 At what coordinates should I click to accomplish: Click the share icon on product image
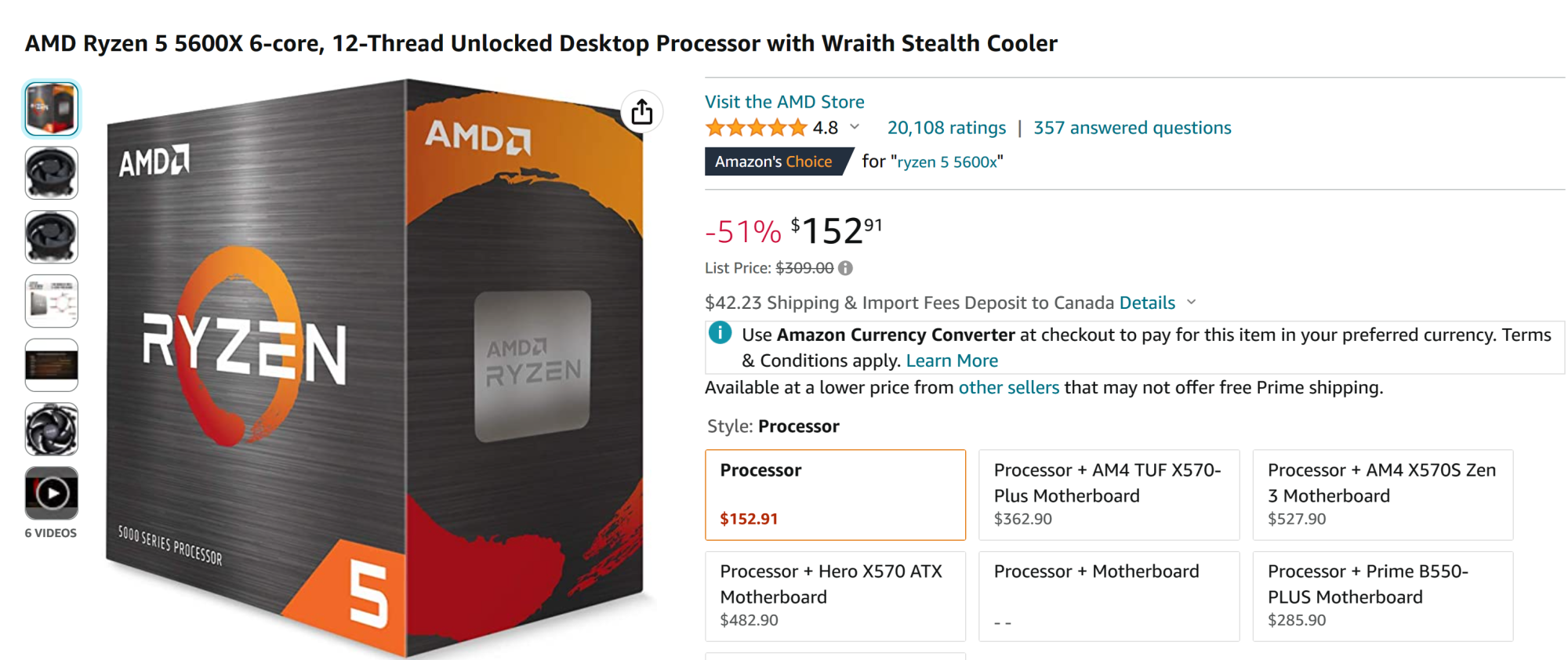[642, 112]
